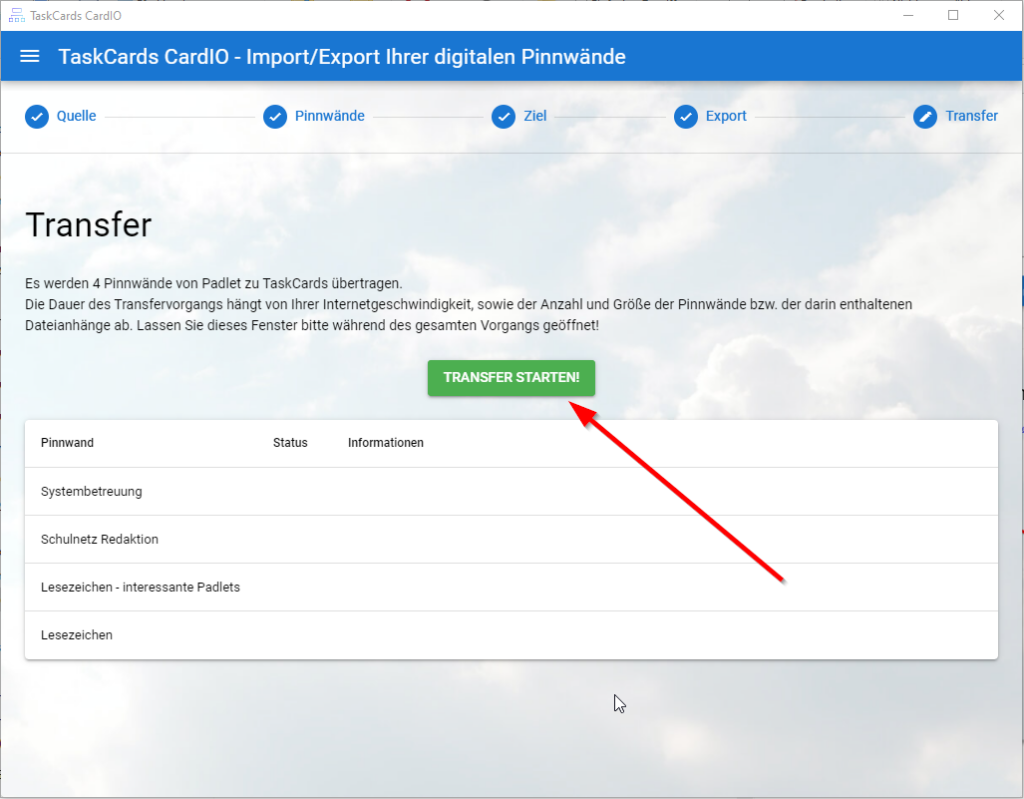Screen dimensions: 1024x799
Task: Select the Schulnetz Redaktion row
Action: click(511, 539)
